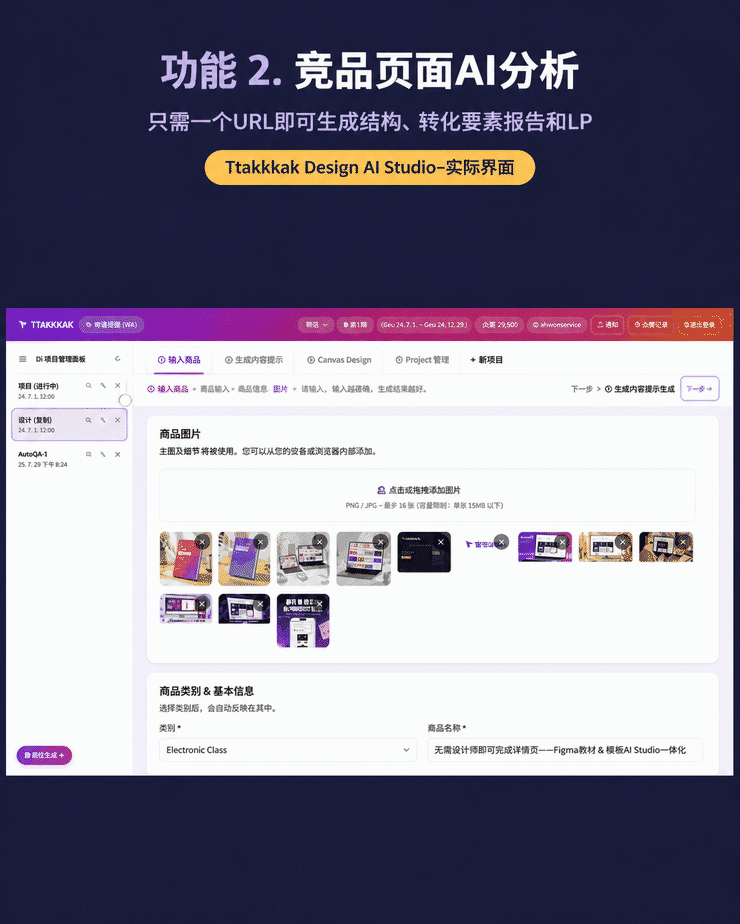Switch to the 输入商品 tab

click(179, 359)
